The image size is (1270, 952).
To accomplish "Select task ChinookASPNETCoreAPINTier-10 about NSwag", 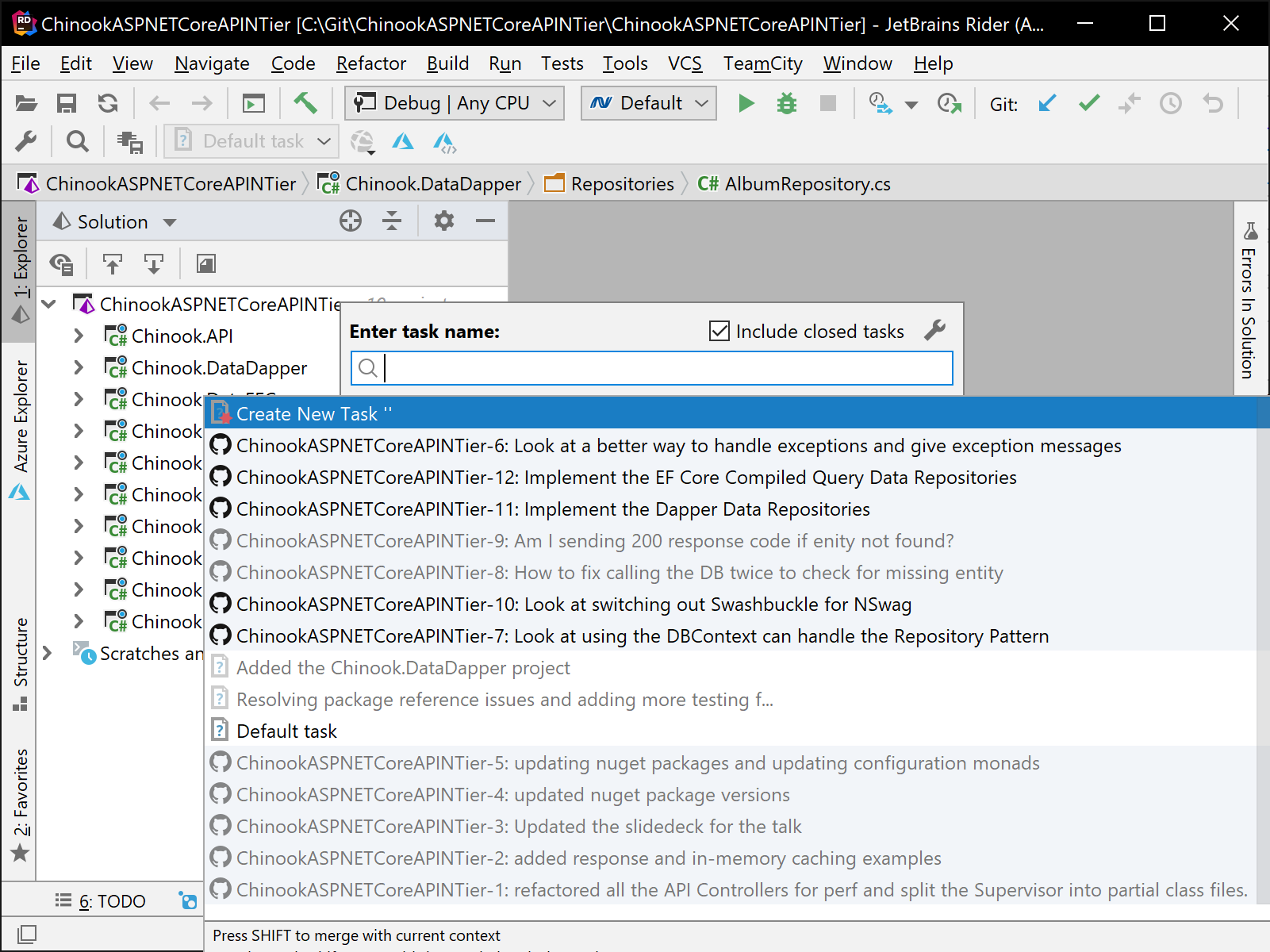I will (x=737, y=604).
